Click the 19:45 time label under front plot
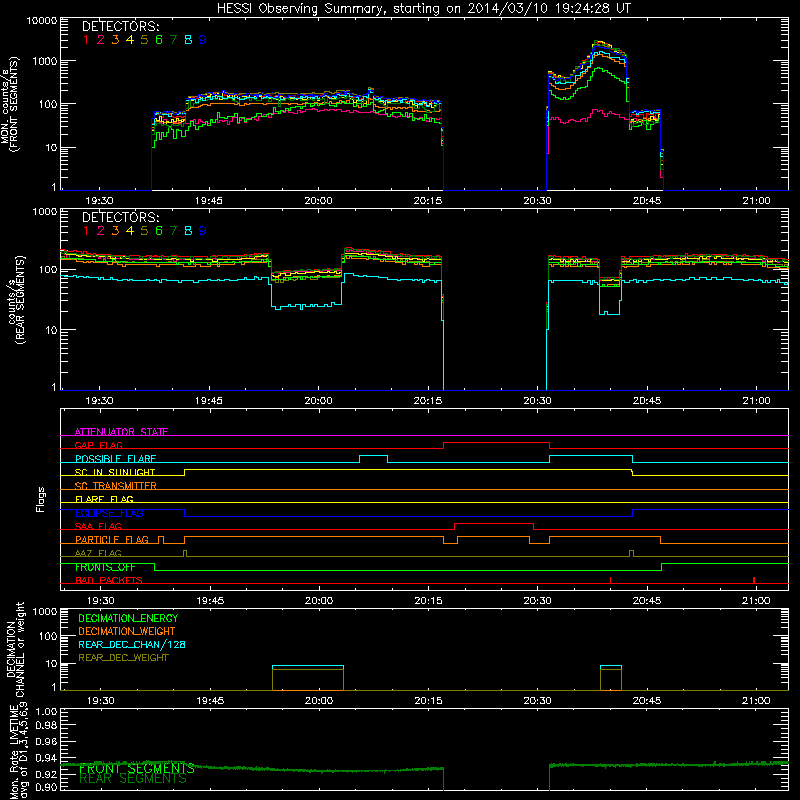 pyautogui.click(x=209, y=201)
